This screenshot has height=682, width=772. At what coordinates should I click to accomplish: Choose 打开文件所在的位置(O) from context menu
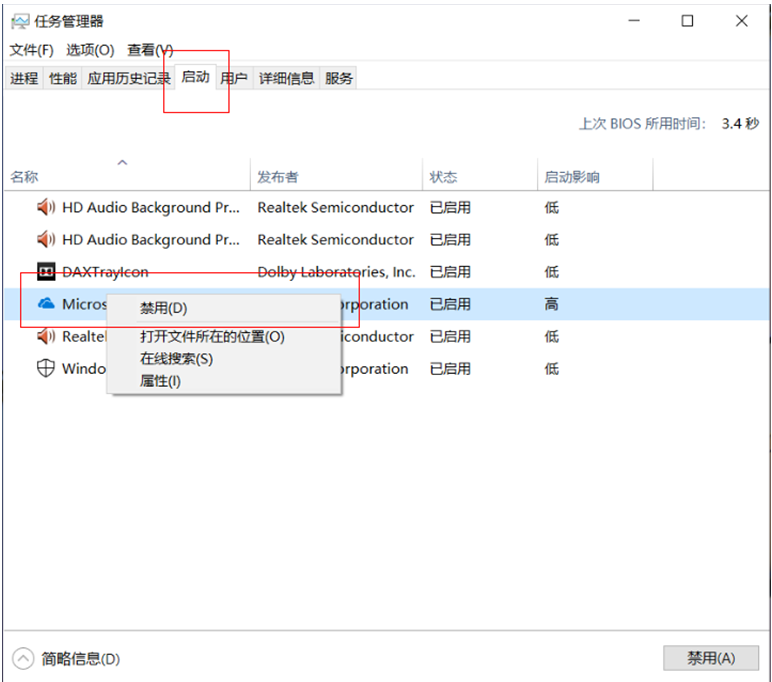coord(212,337)
